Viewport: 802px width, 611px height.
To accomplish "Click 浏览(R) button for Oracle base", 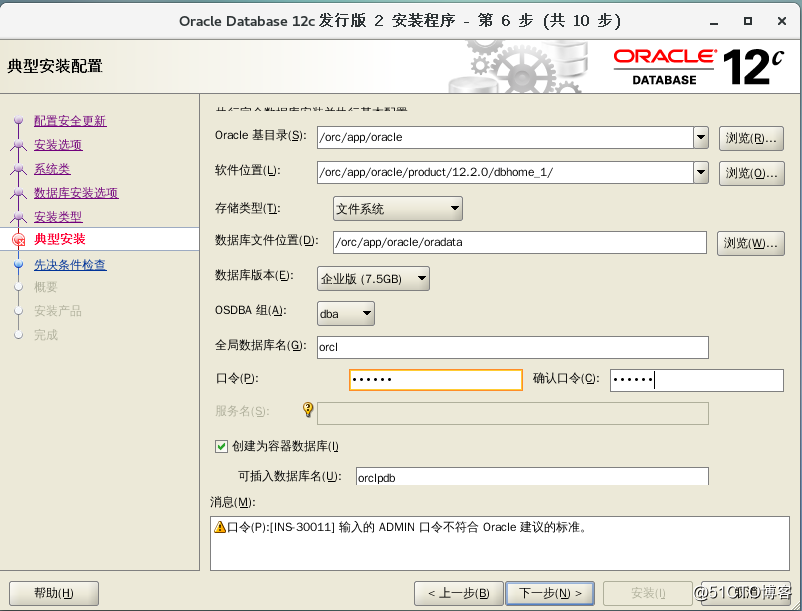I will [751, 138].
